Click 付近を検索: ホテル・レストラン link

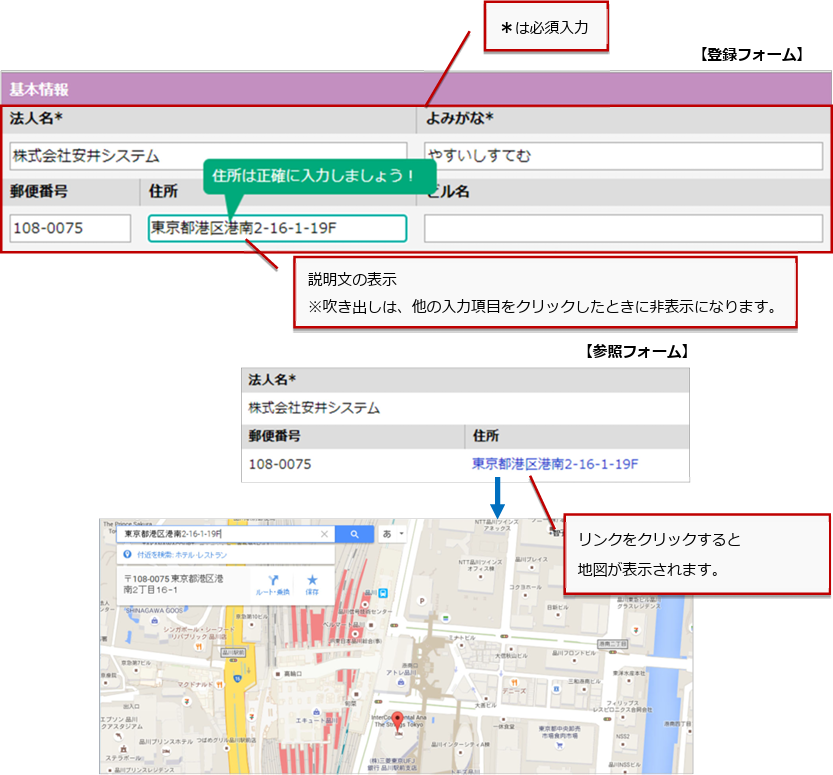point(182,555)
